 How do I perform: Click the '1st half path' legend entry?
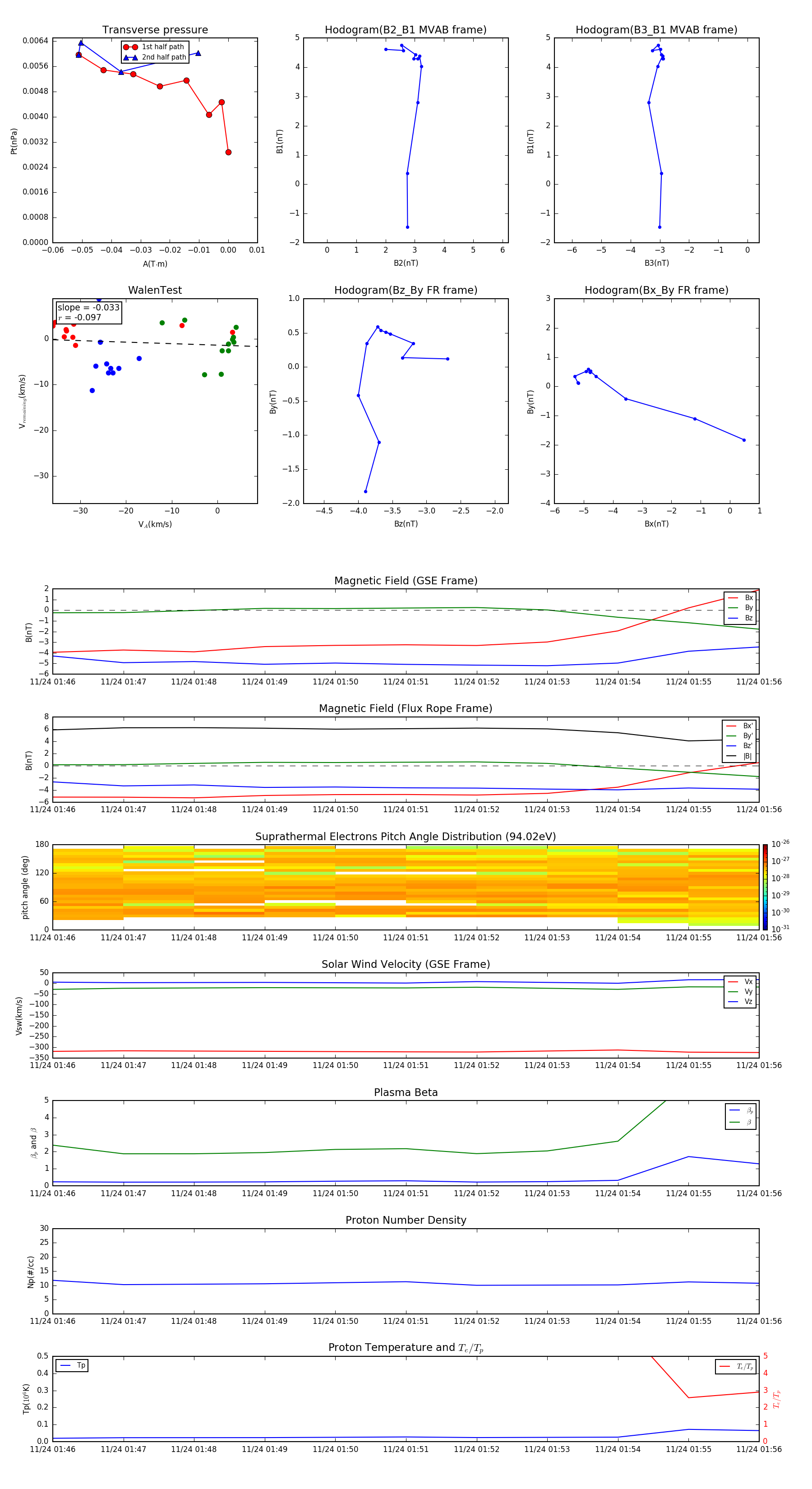click(154, 47)
